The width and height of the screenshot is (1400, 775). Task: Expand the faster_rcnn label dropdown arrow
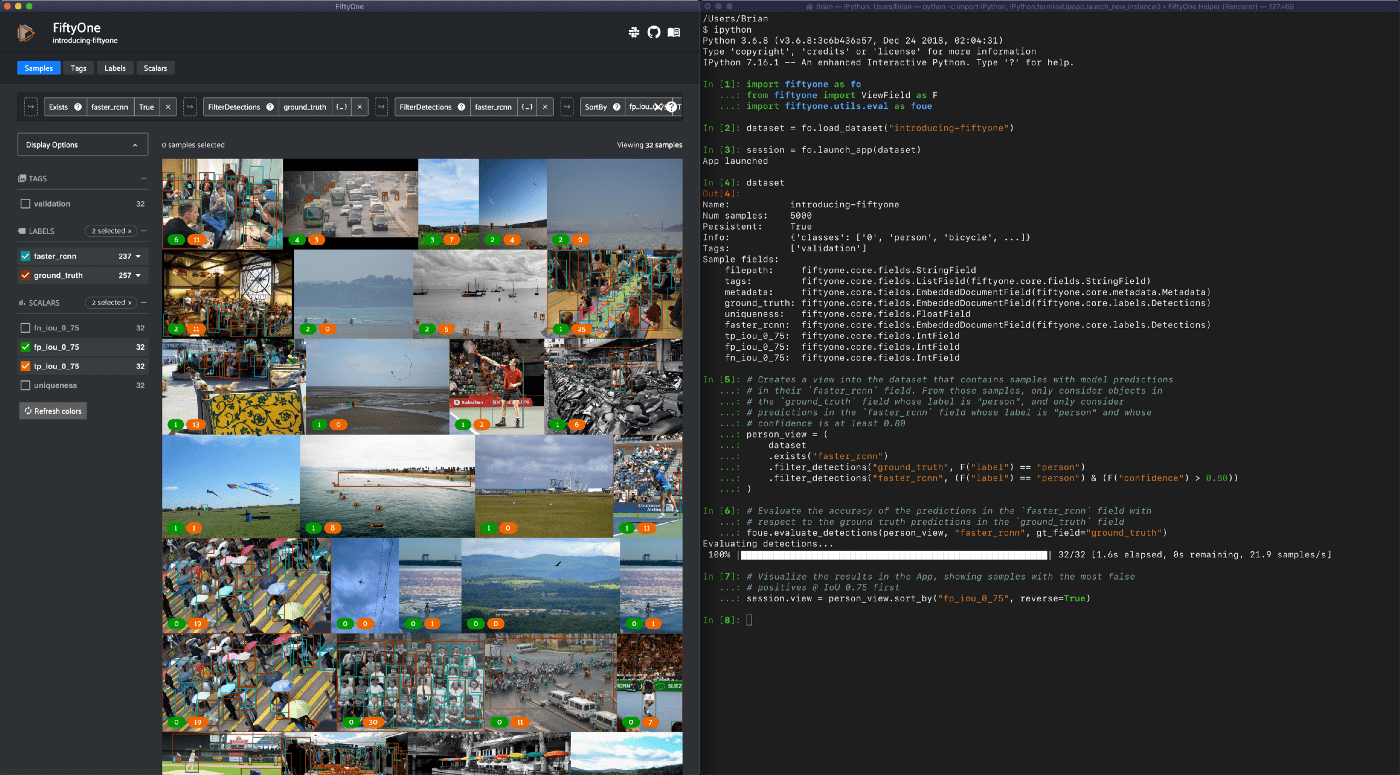point(139,256)
